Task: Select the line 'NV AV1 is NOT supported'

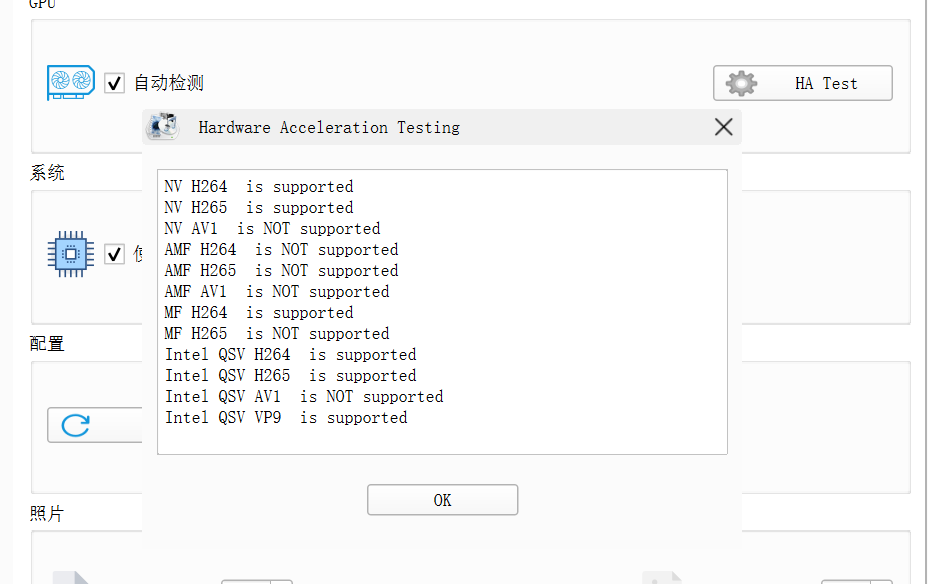Action: [272, 229]
